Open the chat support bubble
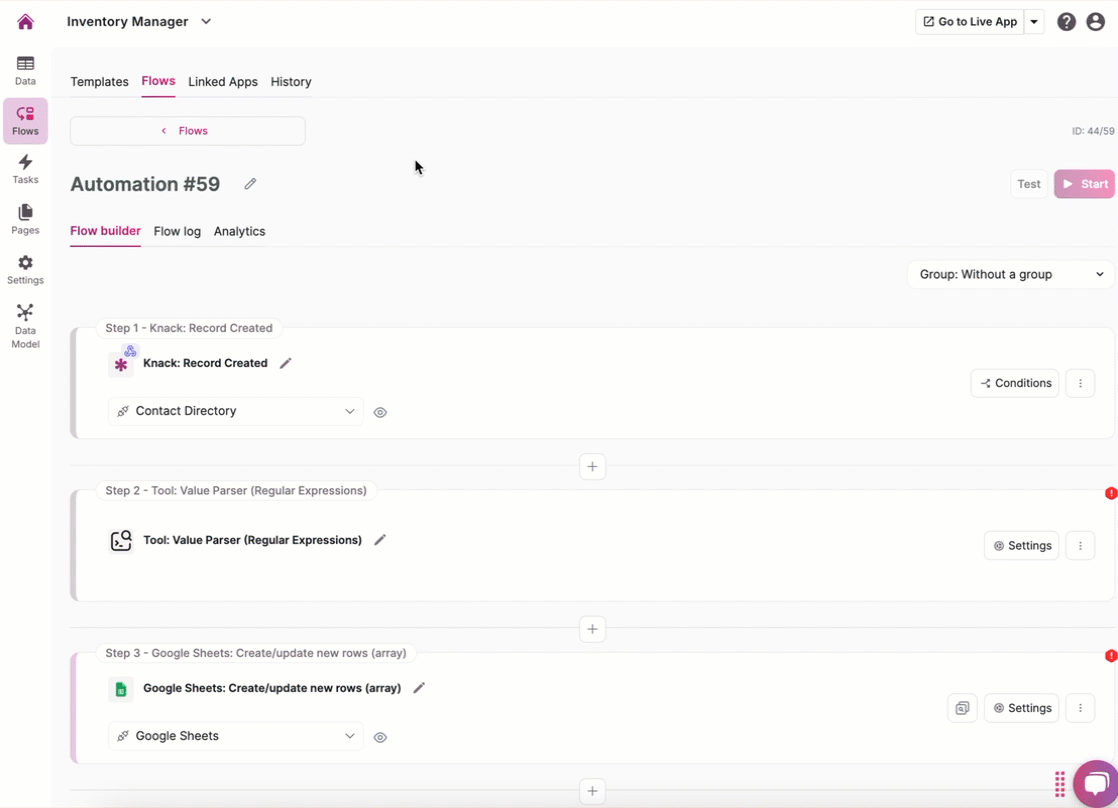 (x=1097, y=783)
